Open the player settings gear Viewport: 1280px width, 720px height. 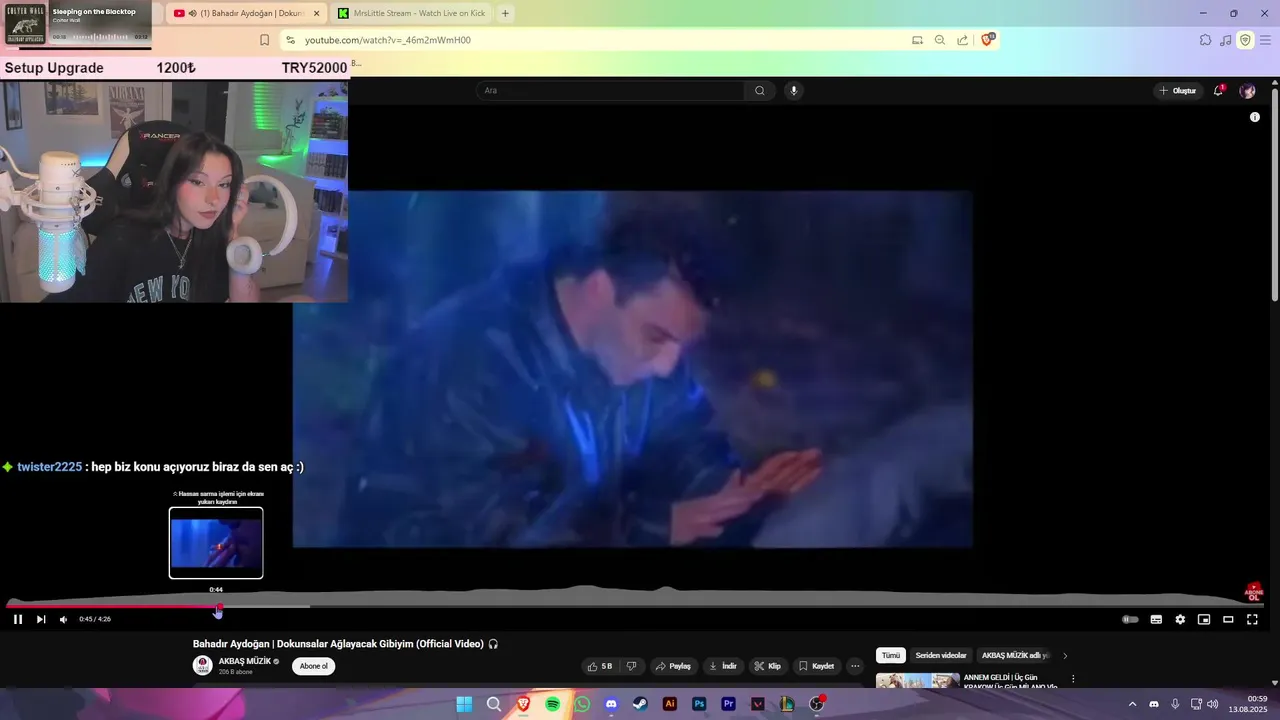pyautogui.click(x=1180, y=619)
